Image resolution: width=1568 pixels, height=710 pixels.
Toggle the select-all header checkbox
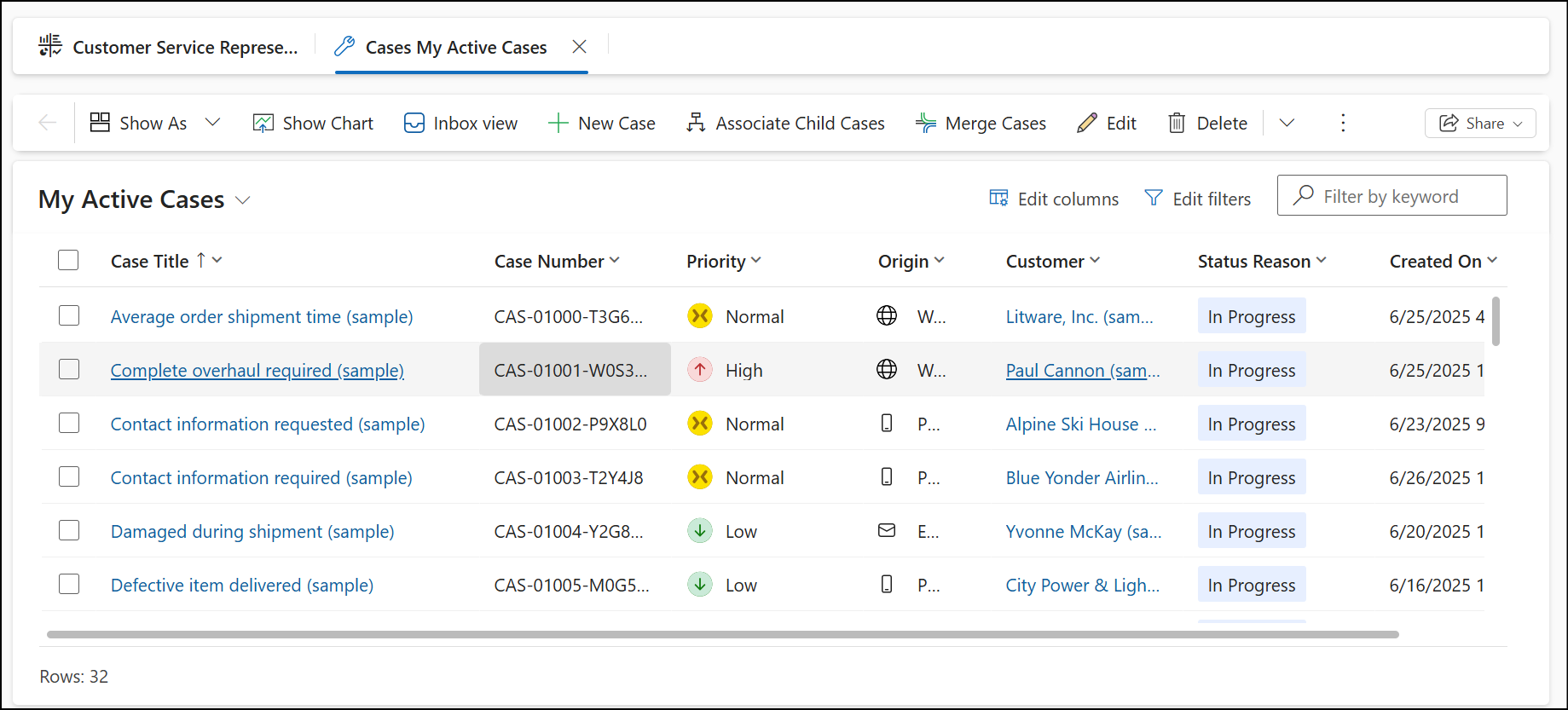68,260
